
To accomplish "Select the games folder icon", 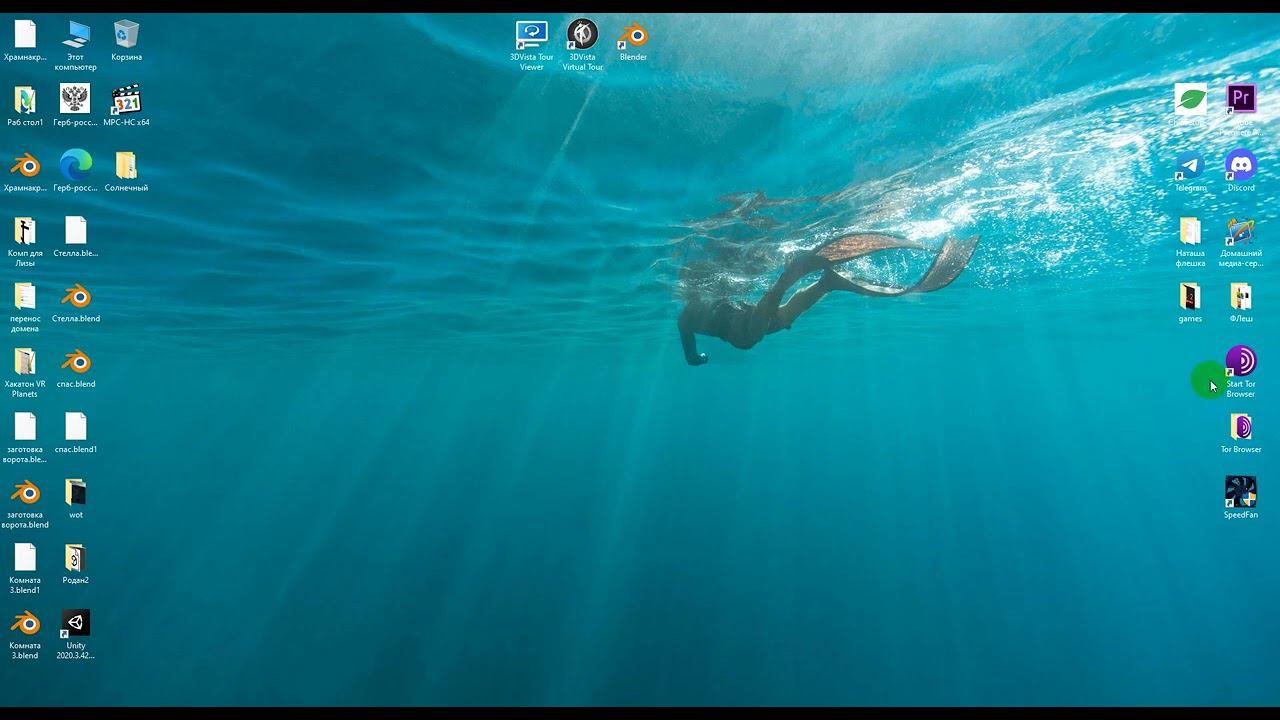I will tap(1190, 296).
